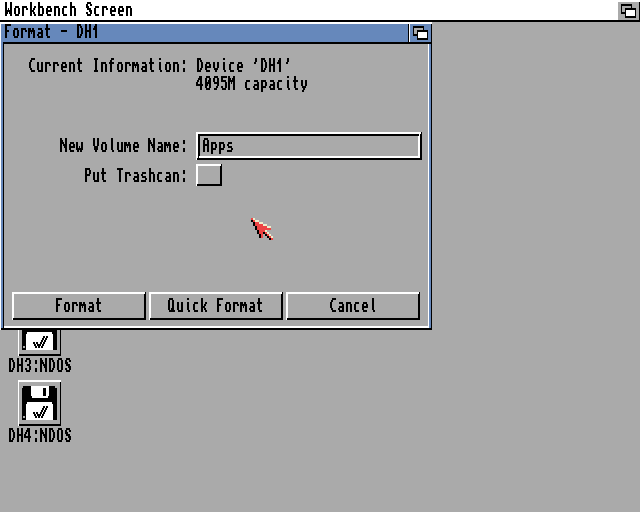The width and height of the screenshot is (640, 512).
Task: Cancel the Format dialog
Action: point(353,306)
